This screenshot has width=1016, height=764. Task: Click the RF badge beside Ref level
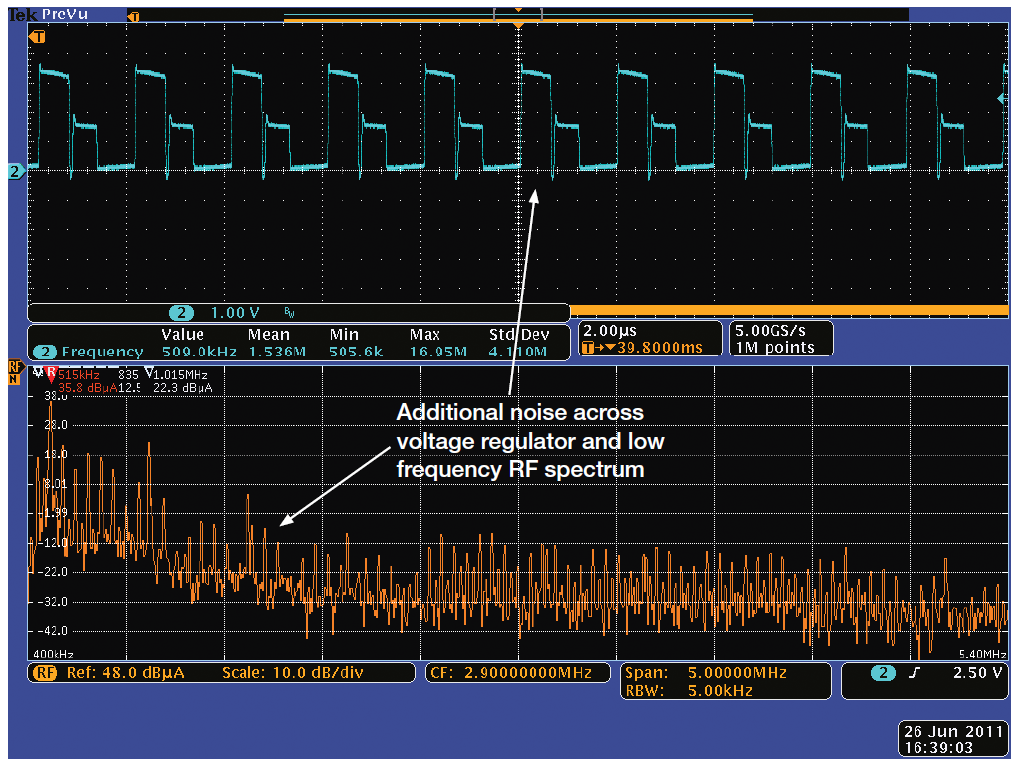46,672
